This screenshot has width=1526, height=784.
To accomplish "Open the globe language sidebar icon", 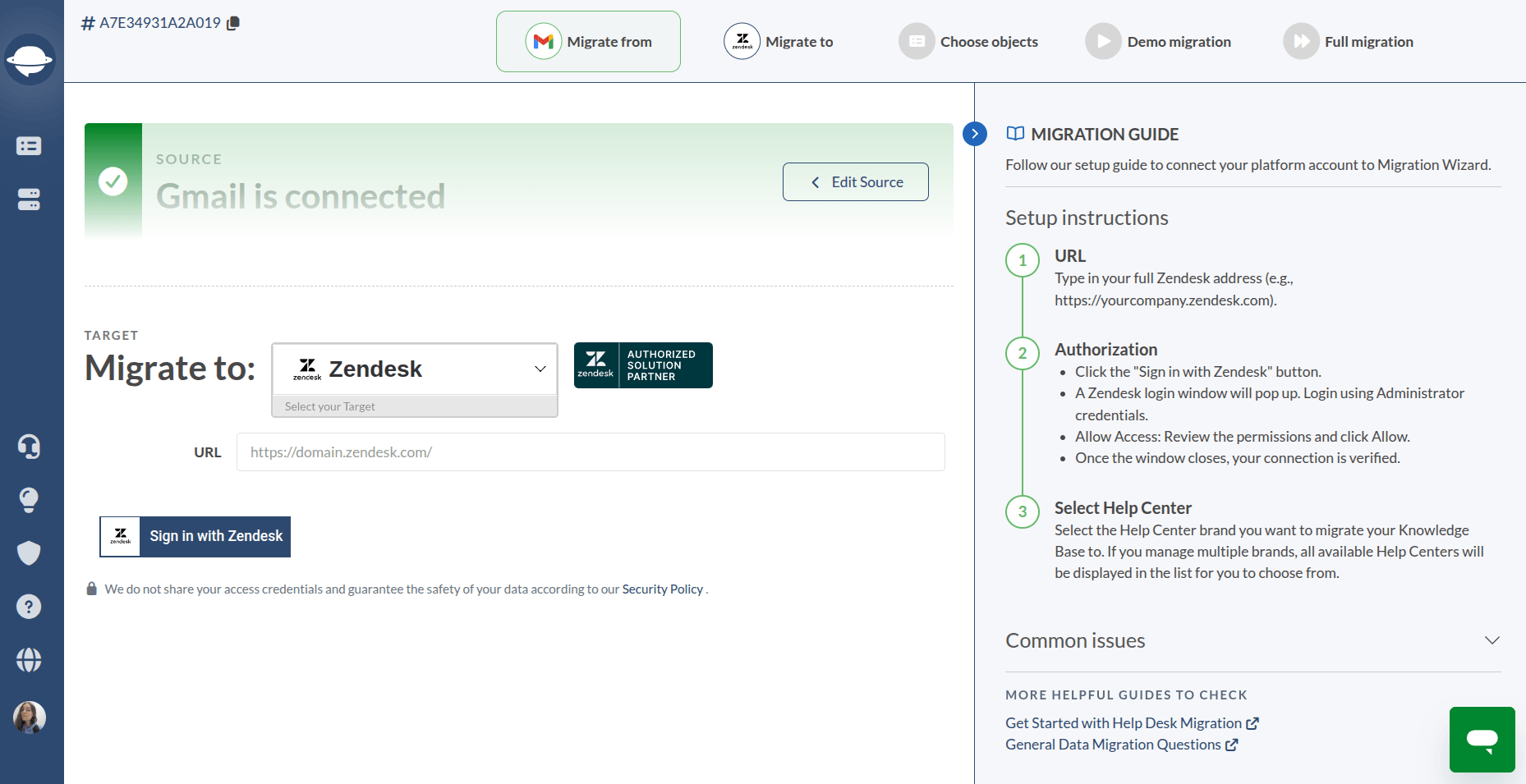I will pos(29,660).
